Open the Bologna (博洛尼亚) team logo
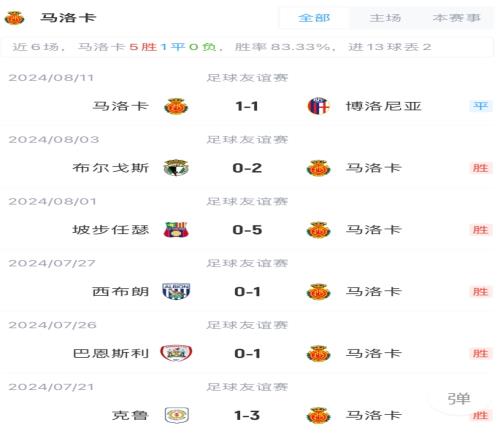 319,106
